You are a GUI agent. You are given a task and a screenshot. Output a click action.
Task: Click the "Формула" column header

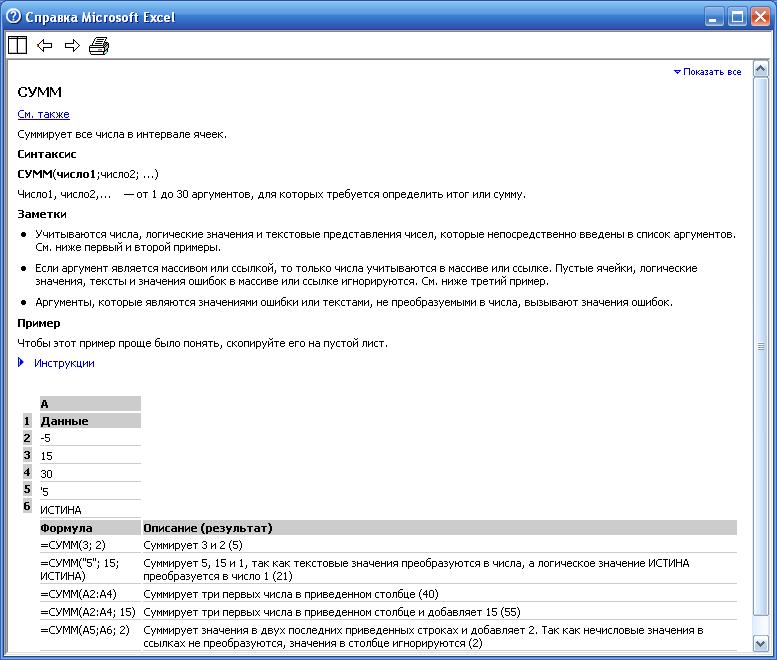click(x=90, y=528)
